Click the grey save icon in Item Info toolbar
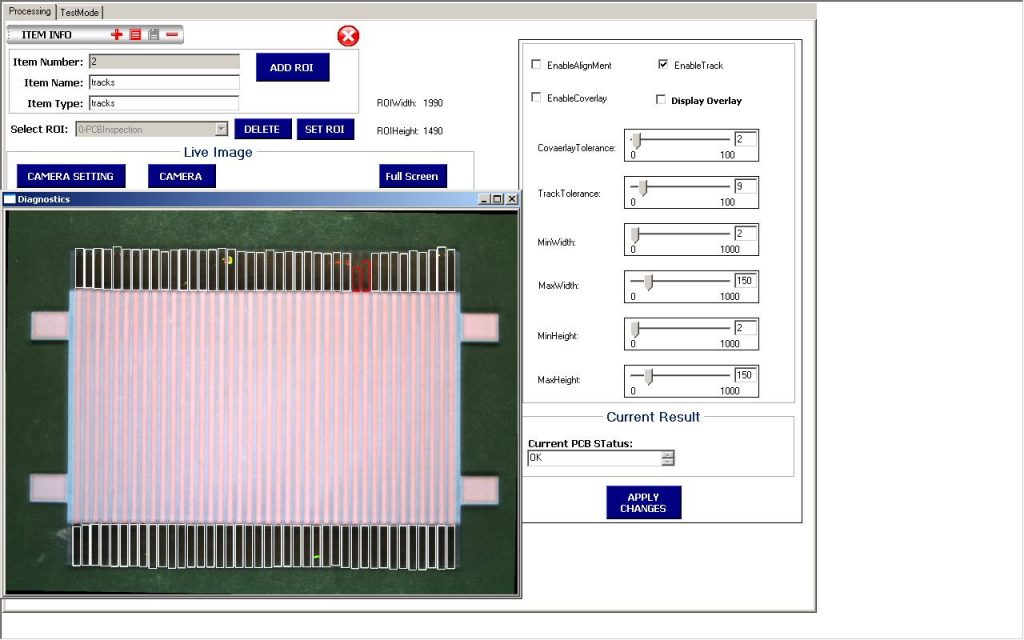The width and height of the screenshot is (1024, 640). pos(153,35)
